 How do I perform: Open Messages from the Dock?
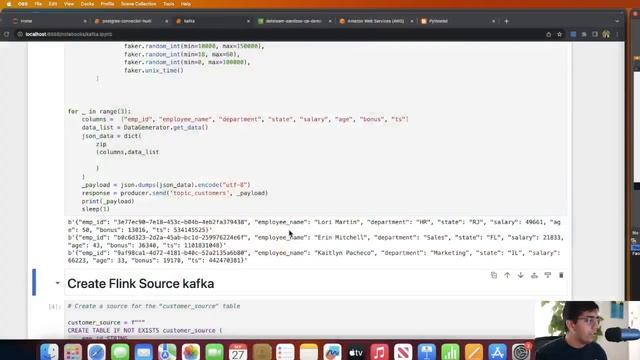120,352
